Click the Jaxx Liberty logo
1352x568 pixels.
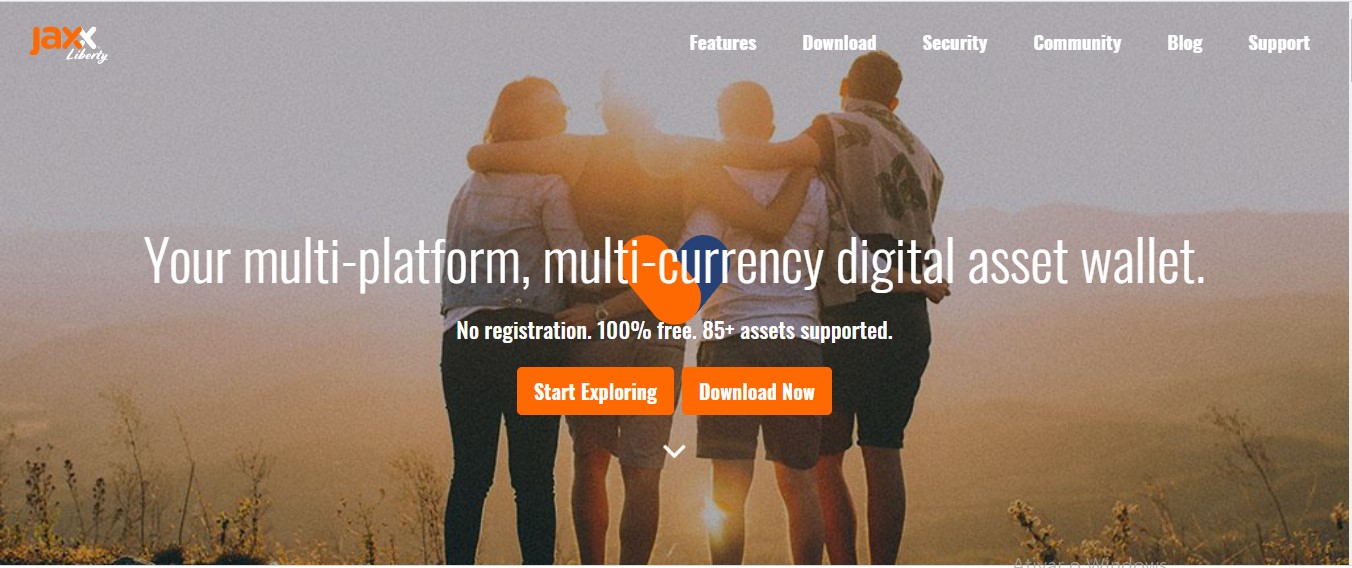point(68,43)
